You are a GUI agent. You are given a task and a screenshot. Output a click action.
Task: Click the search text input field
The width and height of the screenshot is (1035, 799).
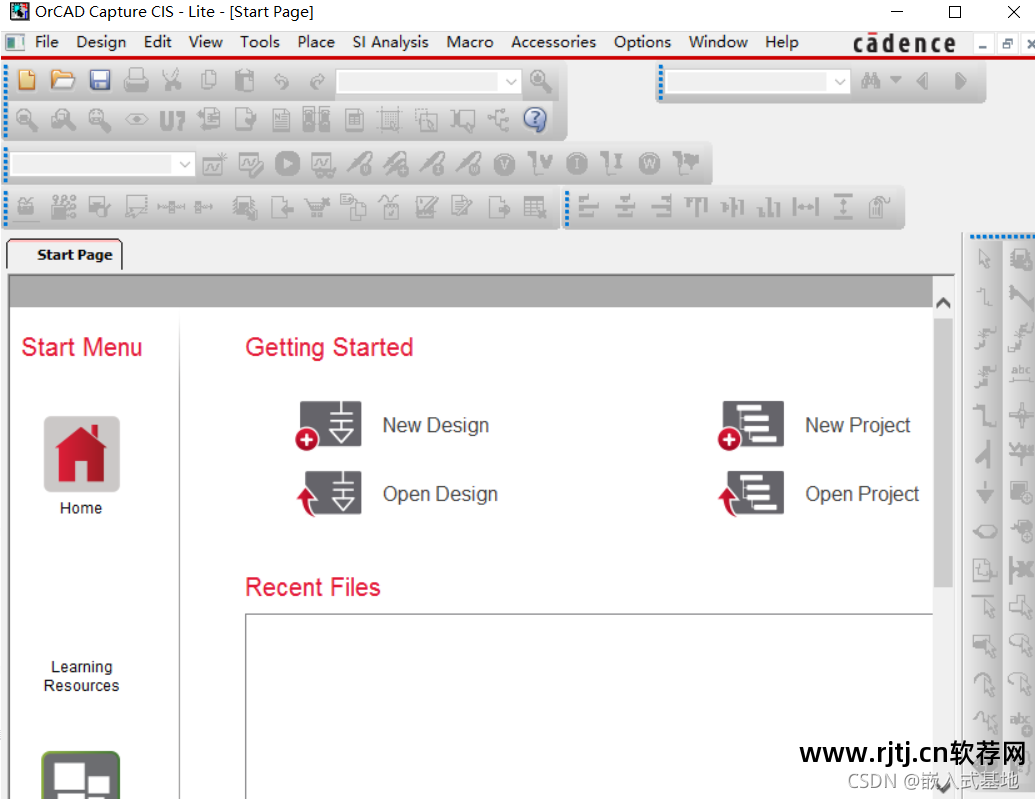[747, 82]
